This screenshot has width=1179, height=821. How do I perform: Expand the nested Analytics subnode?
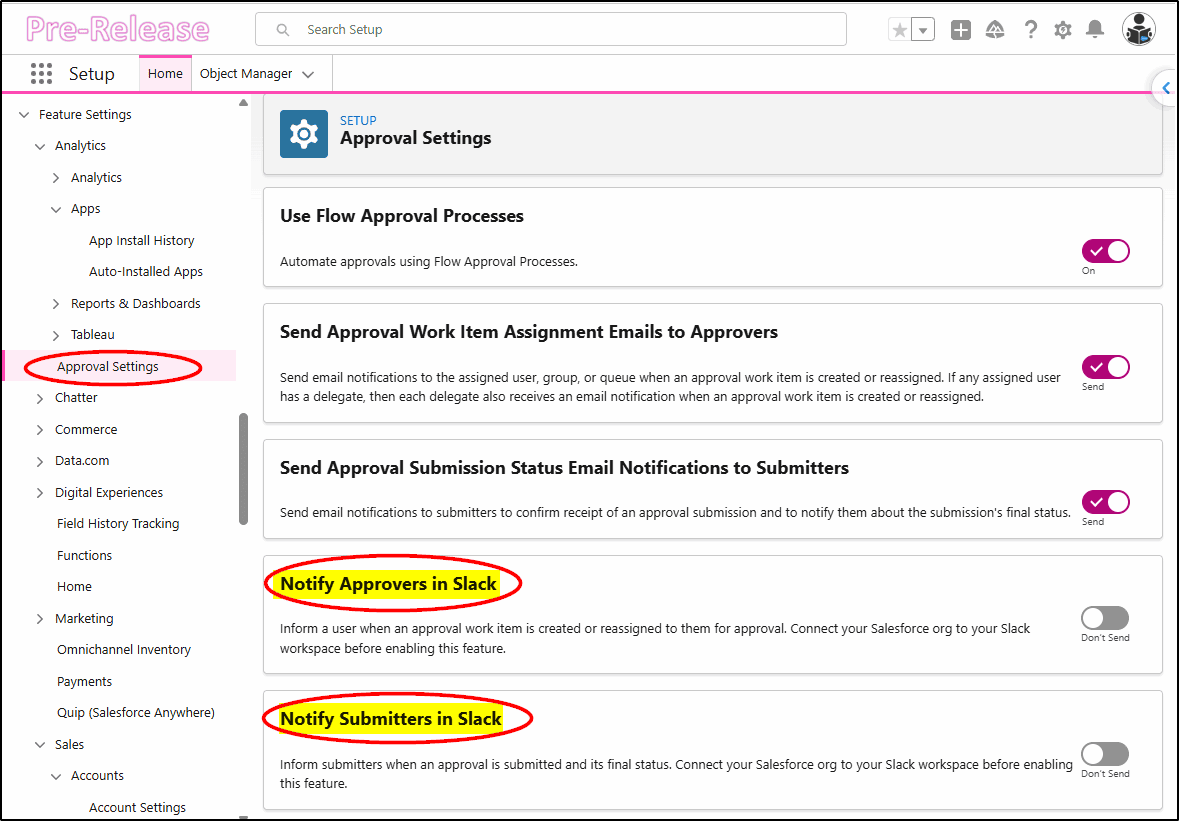pyautogui.click(x=56, y=178)
